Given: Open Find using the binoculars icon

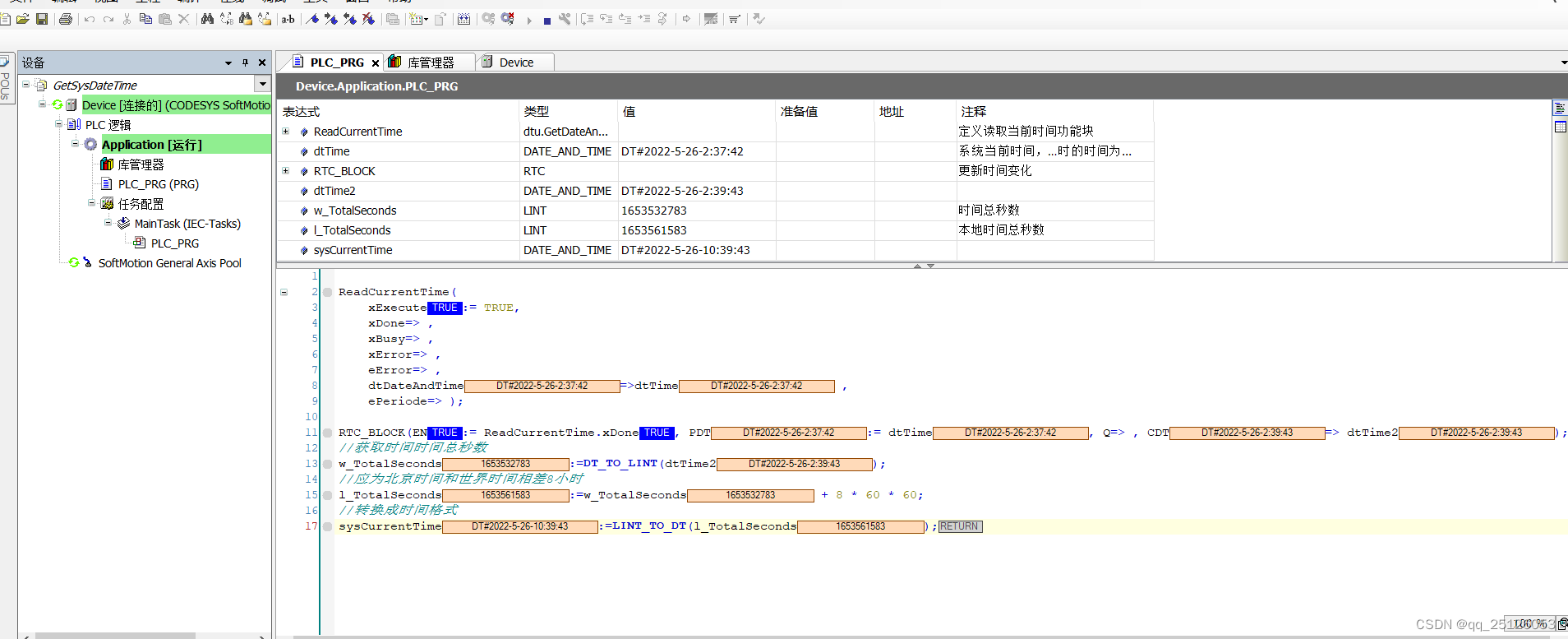Looking at the screenshot, I should point(207,19).
